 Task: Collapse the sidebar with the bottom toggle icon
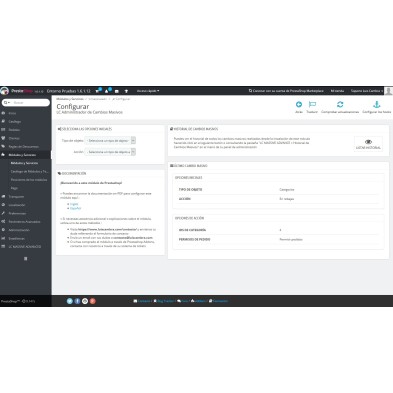click(26, 259)
